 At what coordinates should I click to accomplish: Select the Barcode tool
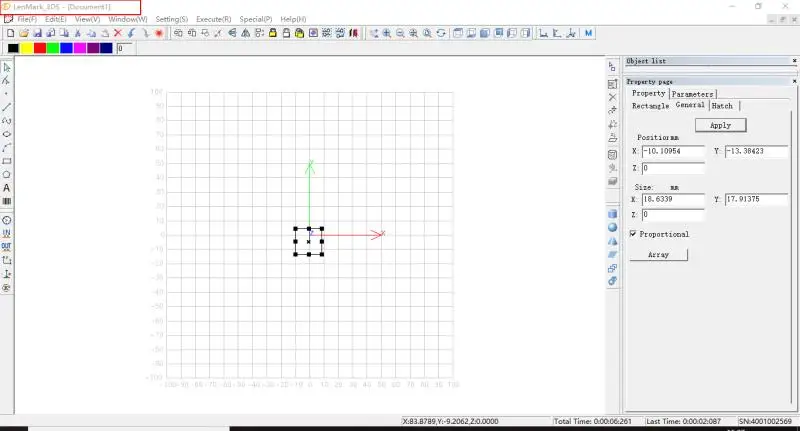tap(7, 201)
